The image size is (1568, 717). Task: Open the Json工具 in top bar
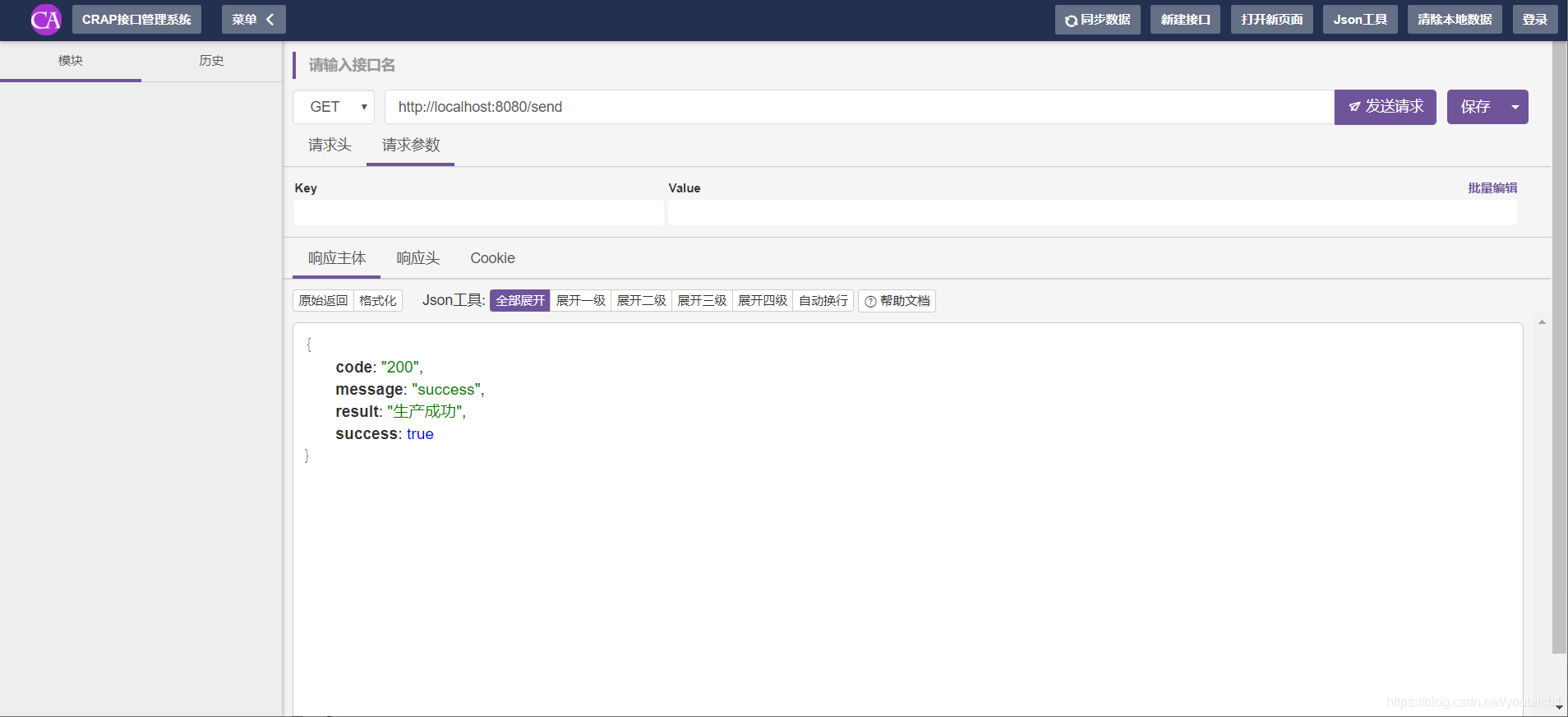[x=1360, y=20]
